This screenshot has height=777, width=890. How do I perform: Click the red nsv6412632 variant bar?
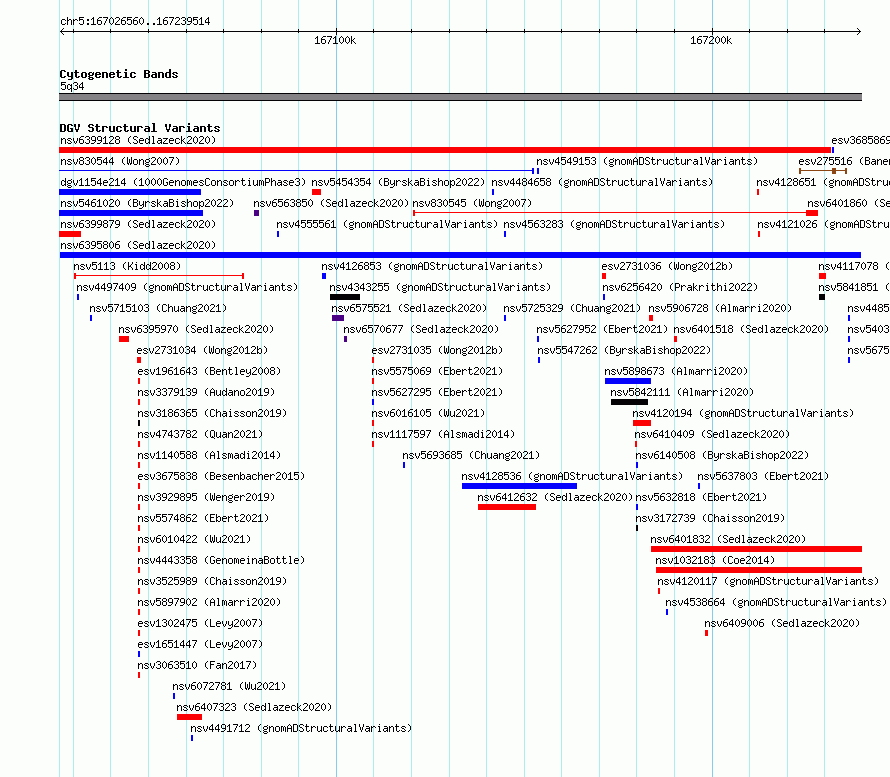(507, 507)
